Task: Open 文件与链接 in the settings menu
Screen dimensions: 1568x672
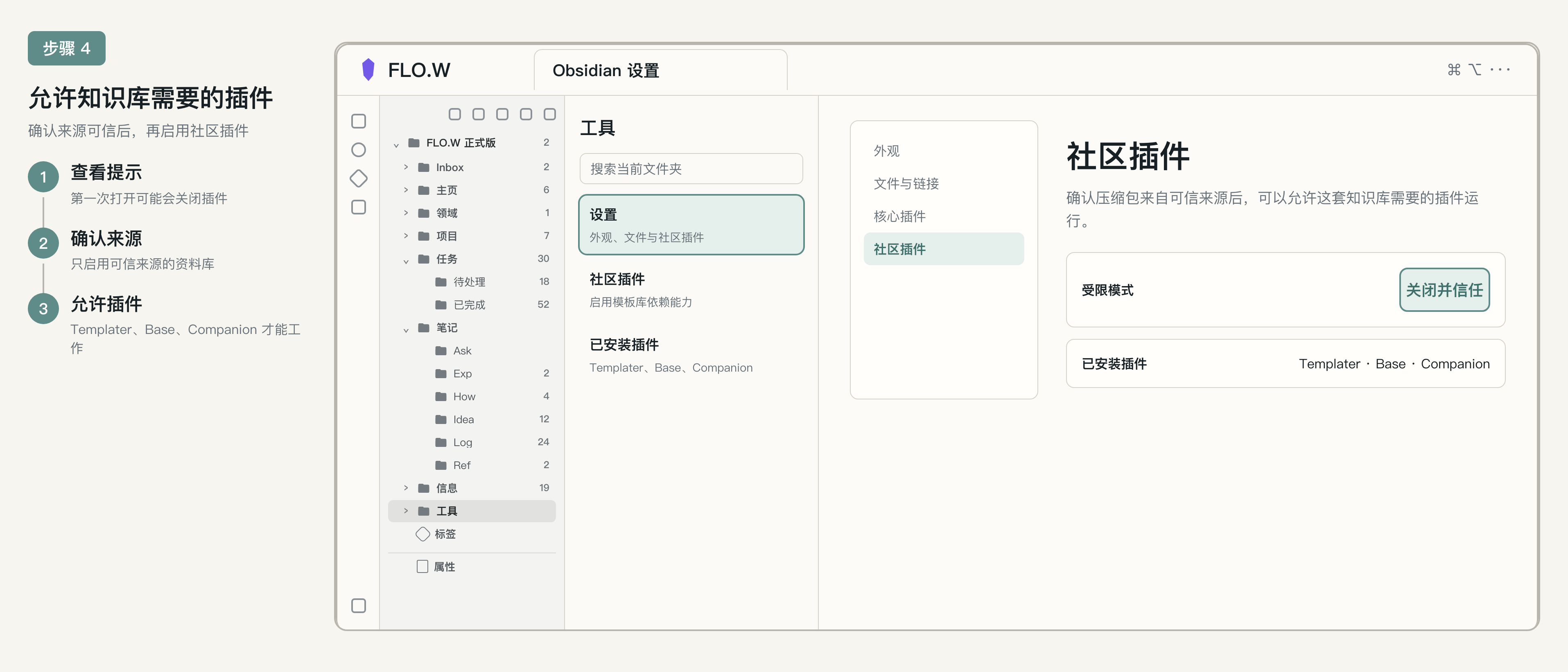Action: (944, 184)
